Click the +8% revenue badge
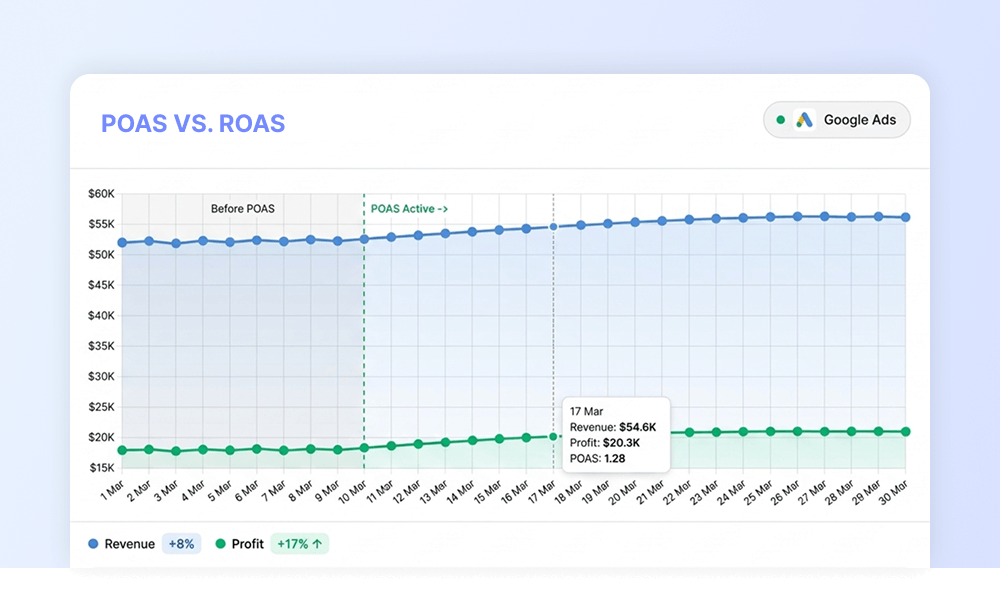Image resolution: width=1000 pixels, height=594 pixels. point(181,544)
